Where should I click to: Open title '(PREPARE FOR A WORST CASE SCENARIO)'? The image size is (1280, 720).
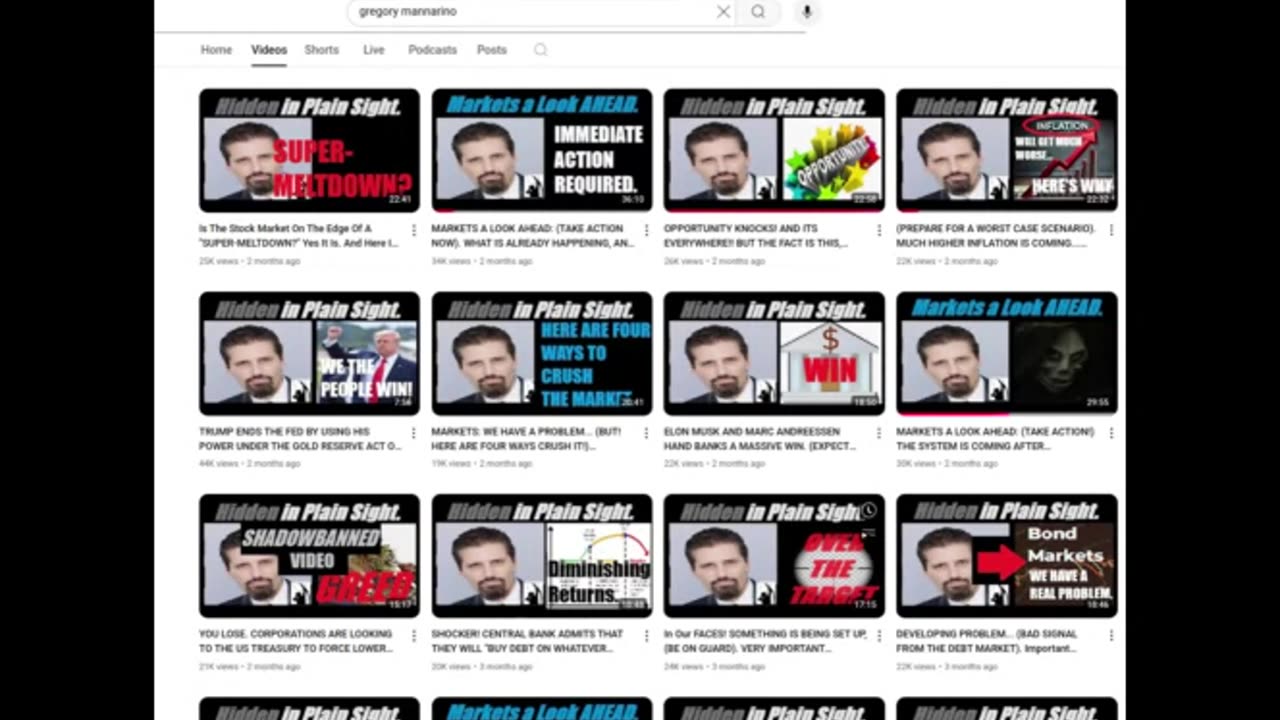pos(996,236)
